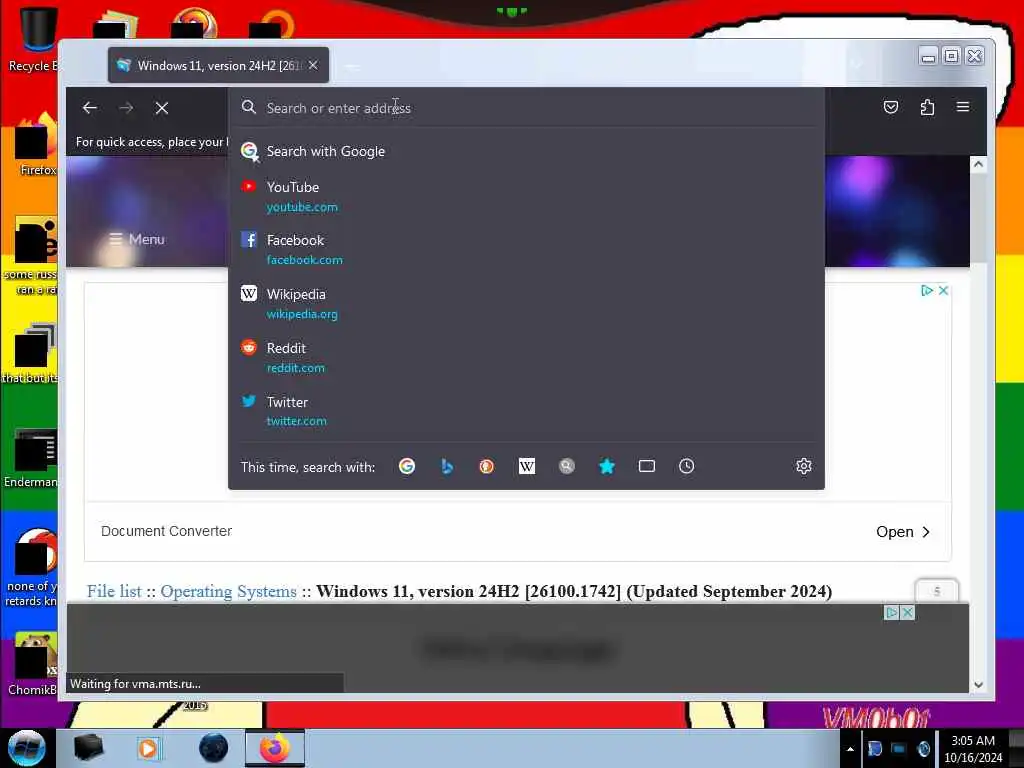Follow the File list link
This screenshot has width=1024, height=768.
pyautogui.click(x=114, y=591)
